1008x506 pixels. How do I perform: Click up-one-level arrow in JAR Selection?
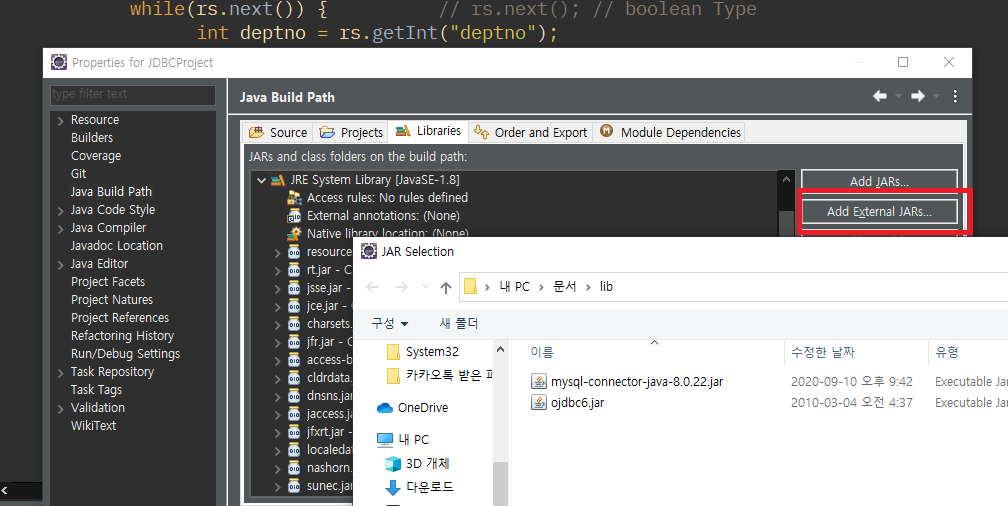[446, 287]
